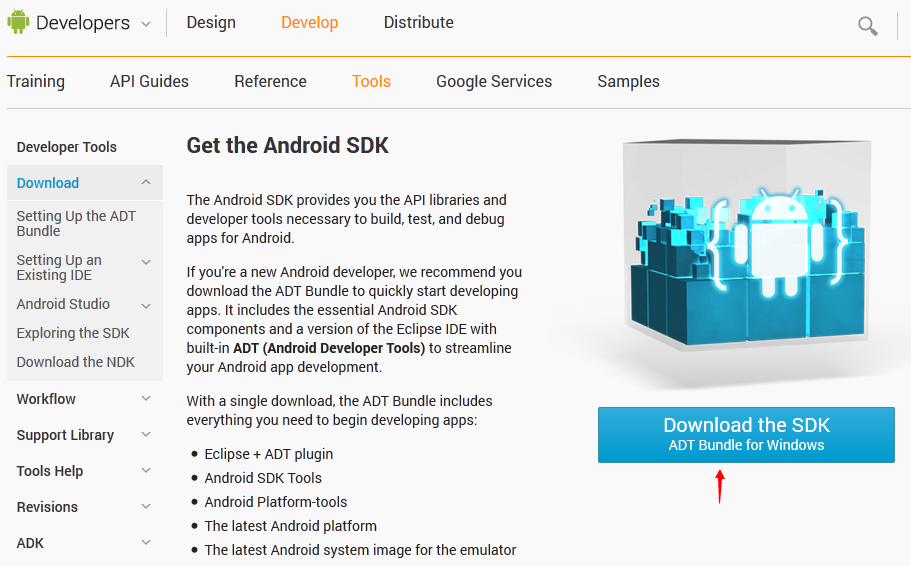Expand the Revisions chevron
Viewport: 911px width, 566px height.
coord(146,507)
